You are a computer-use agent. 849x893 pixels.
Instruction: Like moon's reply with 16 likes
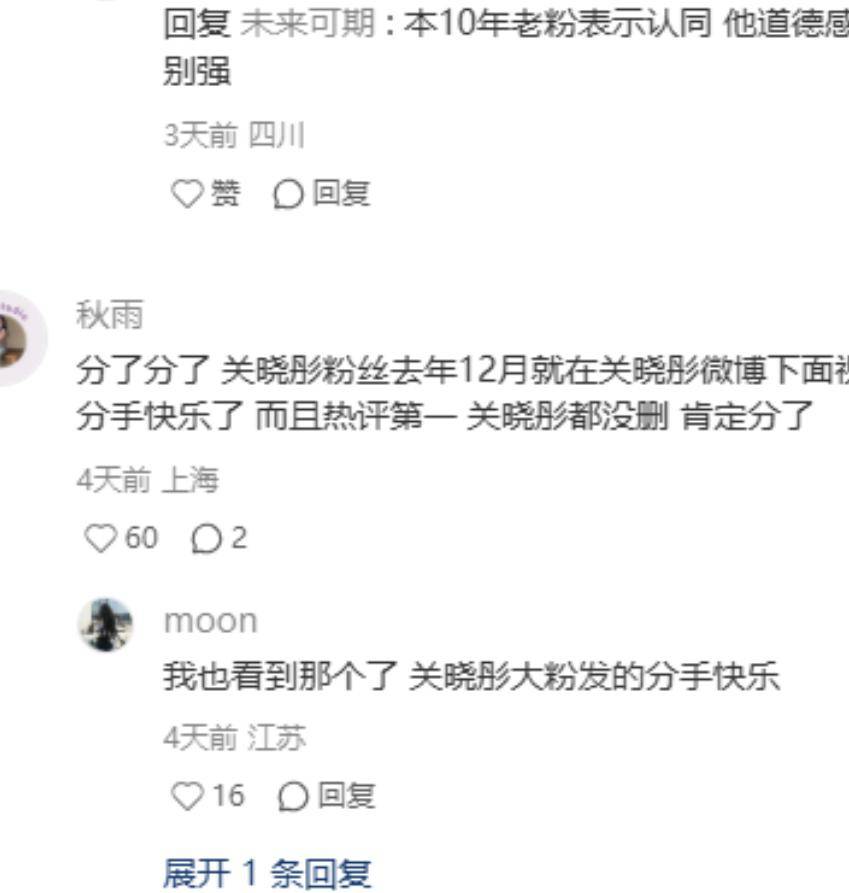tap(187, 796)
